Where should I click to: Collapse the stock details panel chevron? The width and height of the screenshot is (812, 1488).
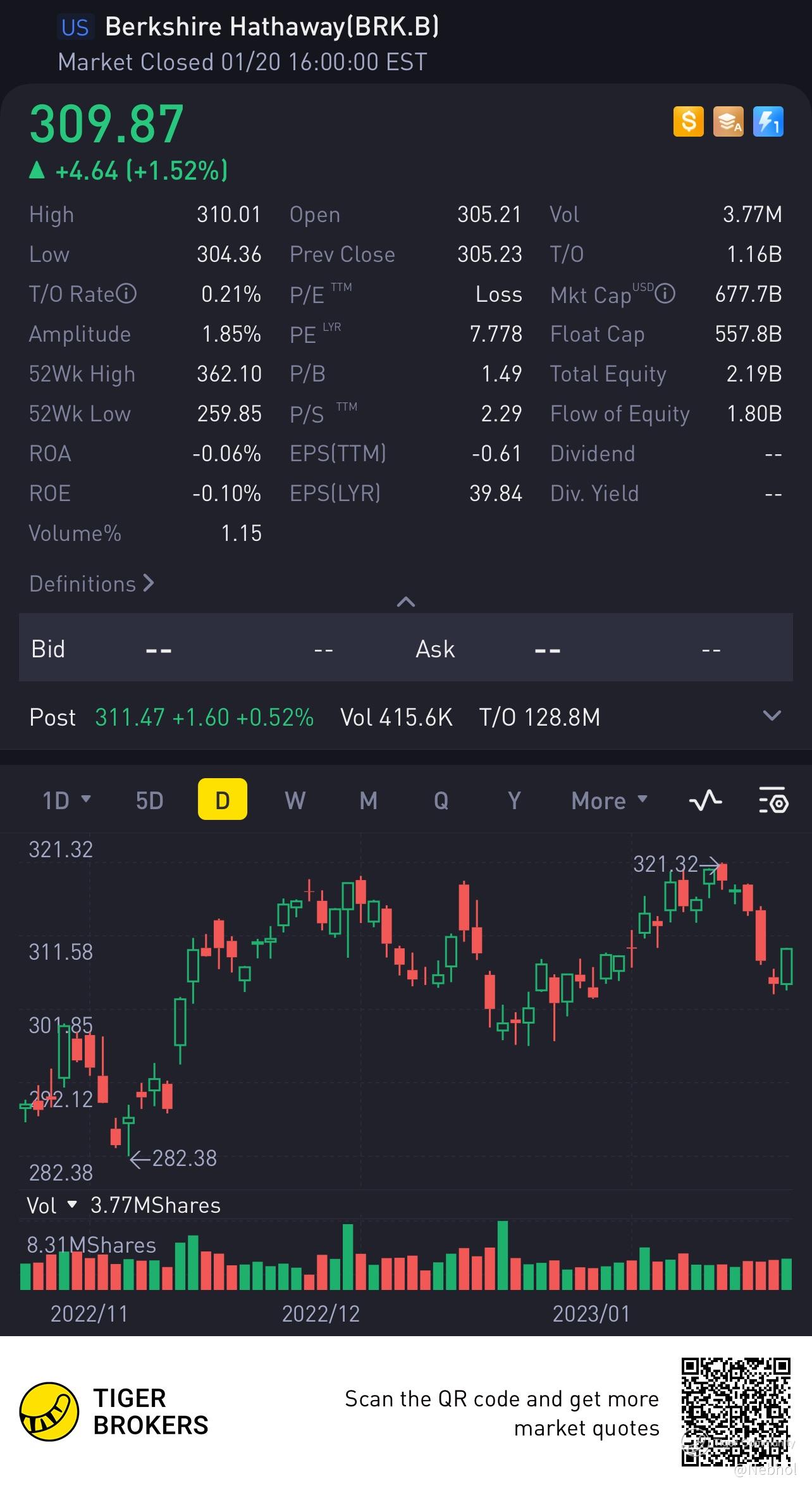pyautogui.click(x=405, y=602)
